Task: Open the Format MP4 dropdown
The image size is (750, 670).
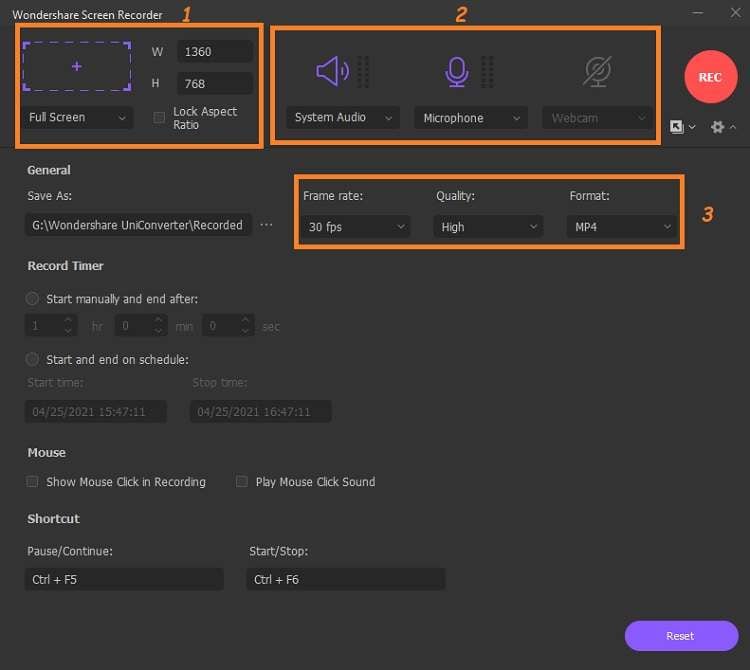Action: click(x=621, y=227)
